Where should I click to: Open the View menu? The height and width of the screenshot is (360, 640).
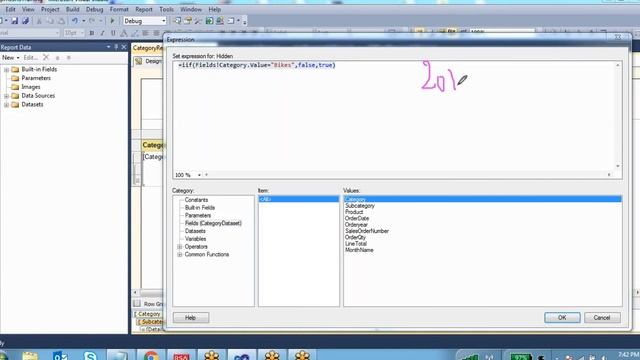coord(28,9)
